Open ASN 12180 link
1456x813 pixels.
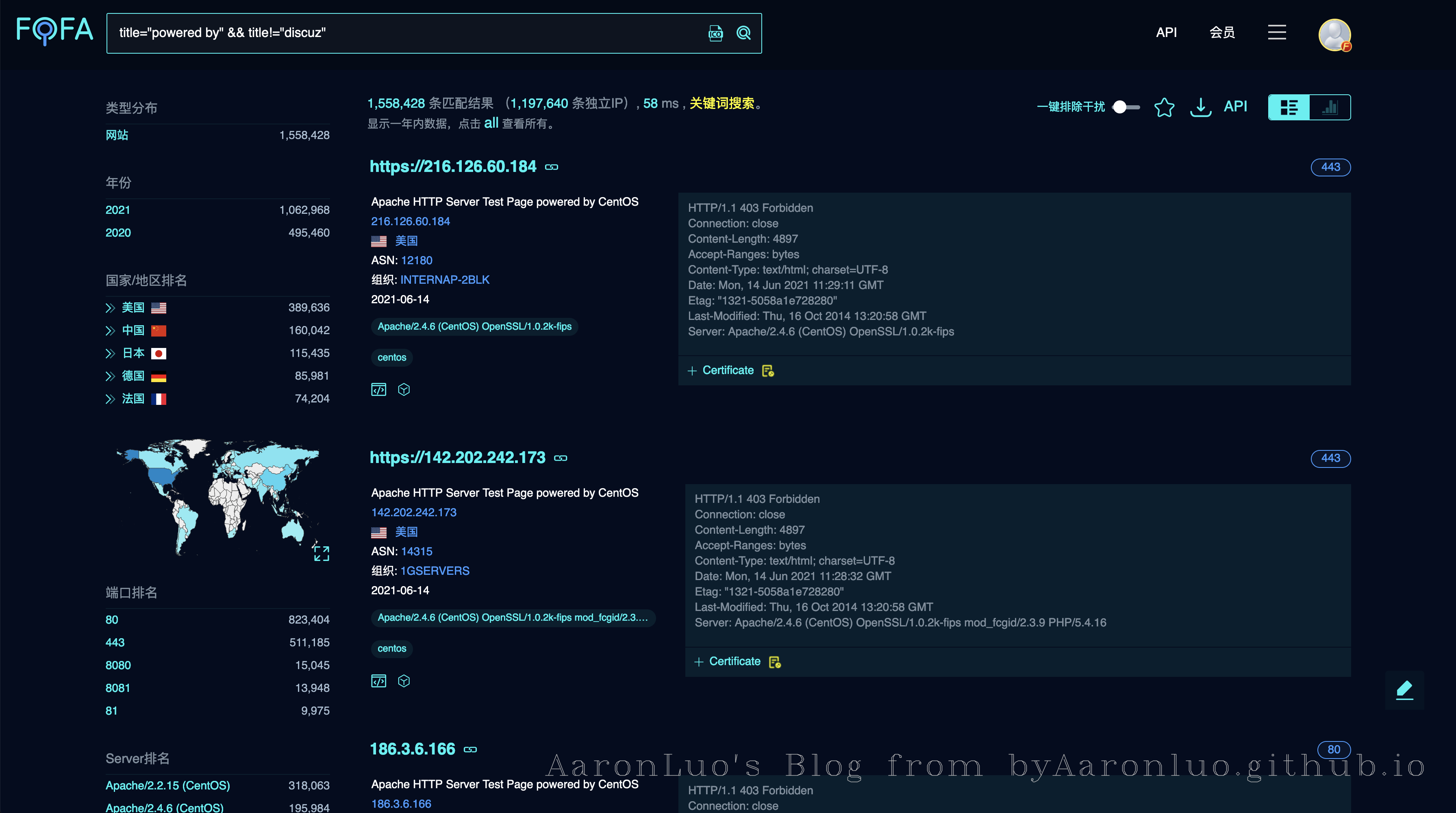417,260
